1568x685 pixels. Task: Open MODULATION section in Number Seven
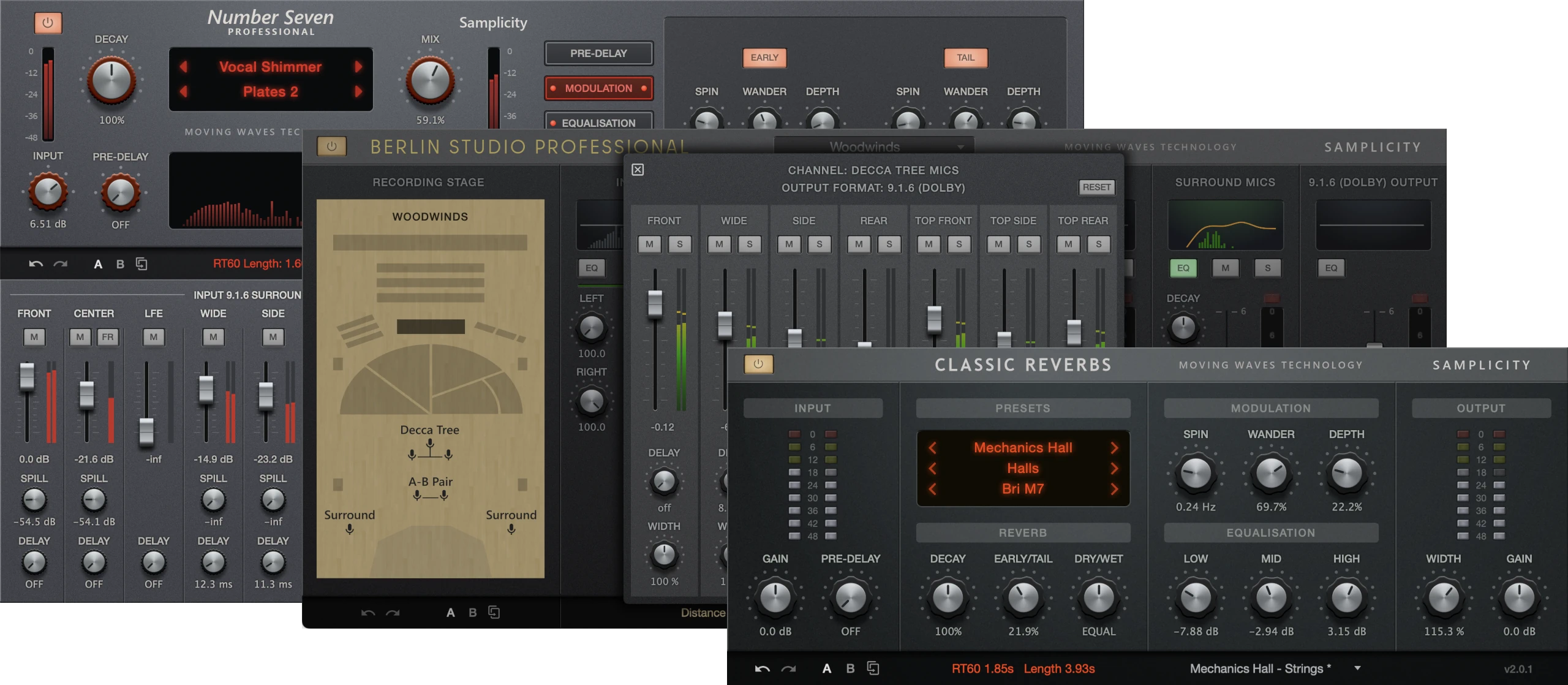pyautogui.click(x=598, y=88)
